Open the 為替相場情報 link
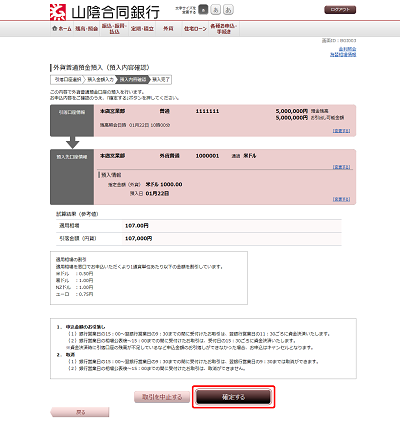 click(x=343, y=54)
